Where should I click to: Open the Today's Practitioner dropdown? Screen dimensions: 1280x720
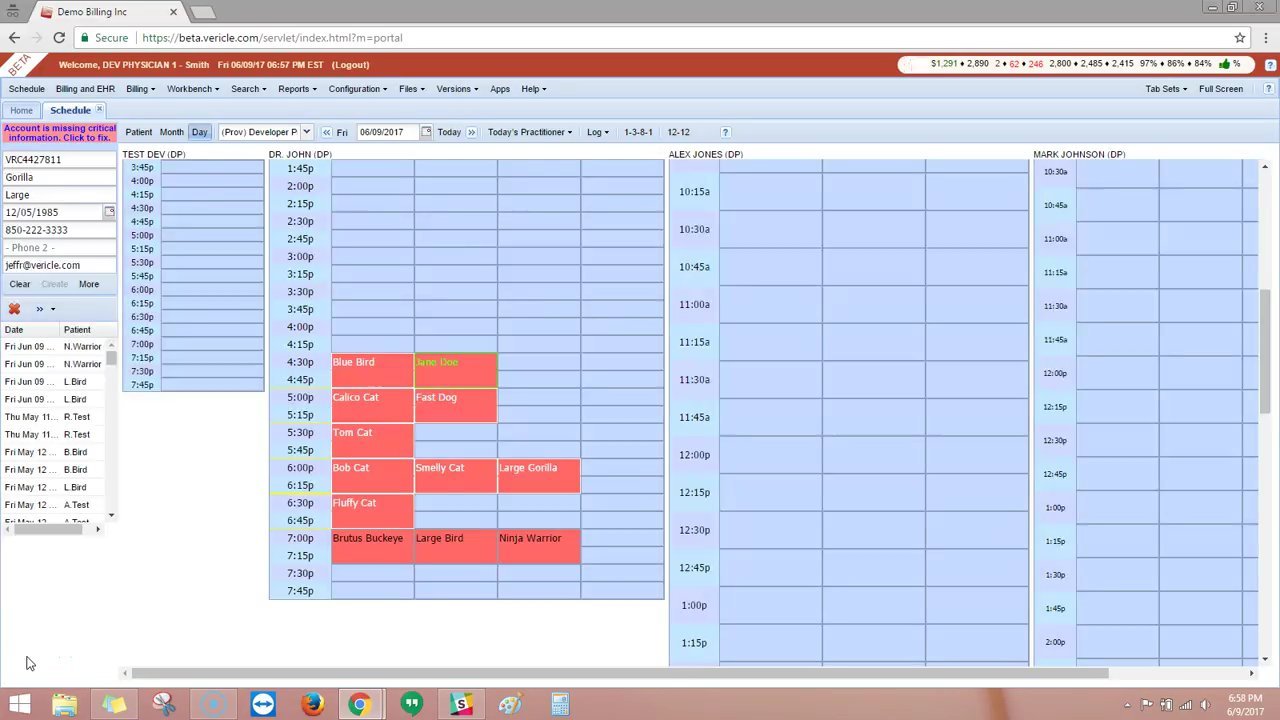point(526,131)
